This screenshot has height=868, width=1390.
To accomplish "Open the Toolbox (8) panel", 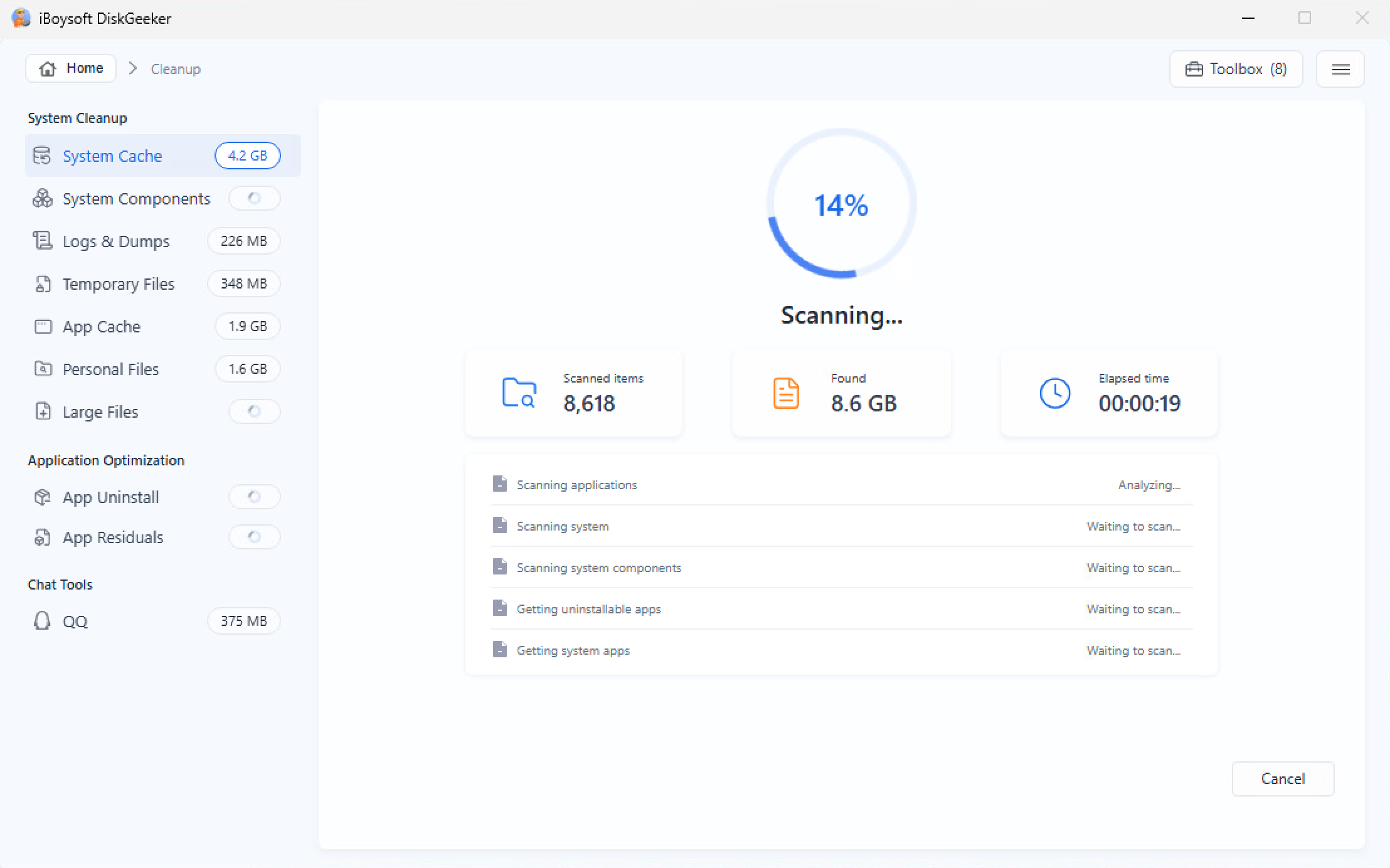I will point(1236,69).
